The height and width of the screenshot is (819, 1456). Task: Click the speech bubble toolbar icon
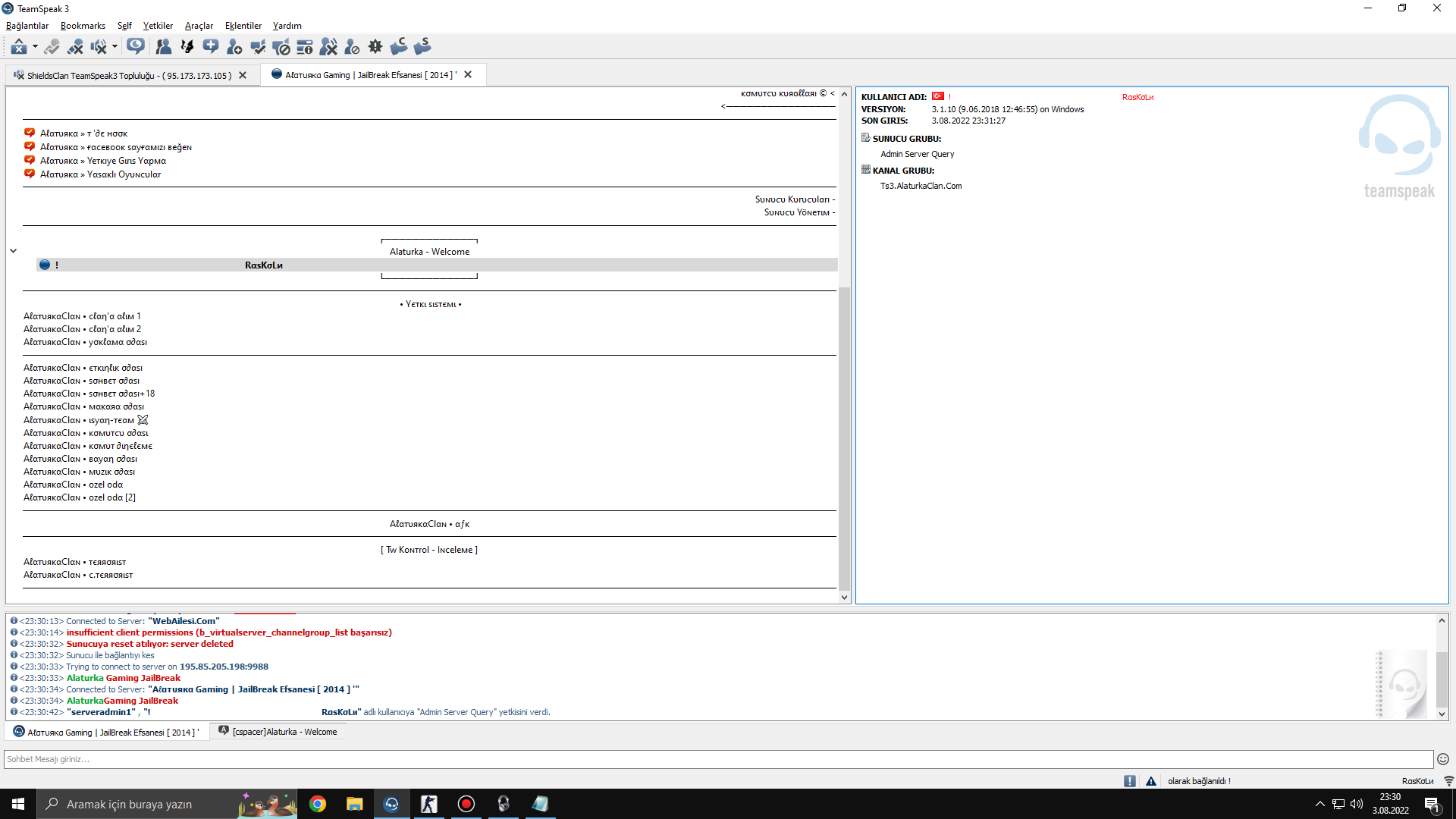tap(136, 47)
